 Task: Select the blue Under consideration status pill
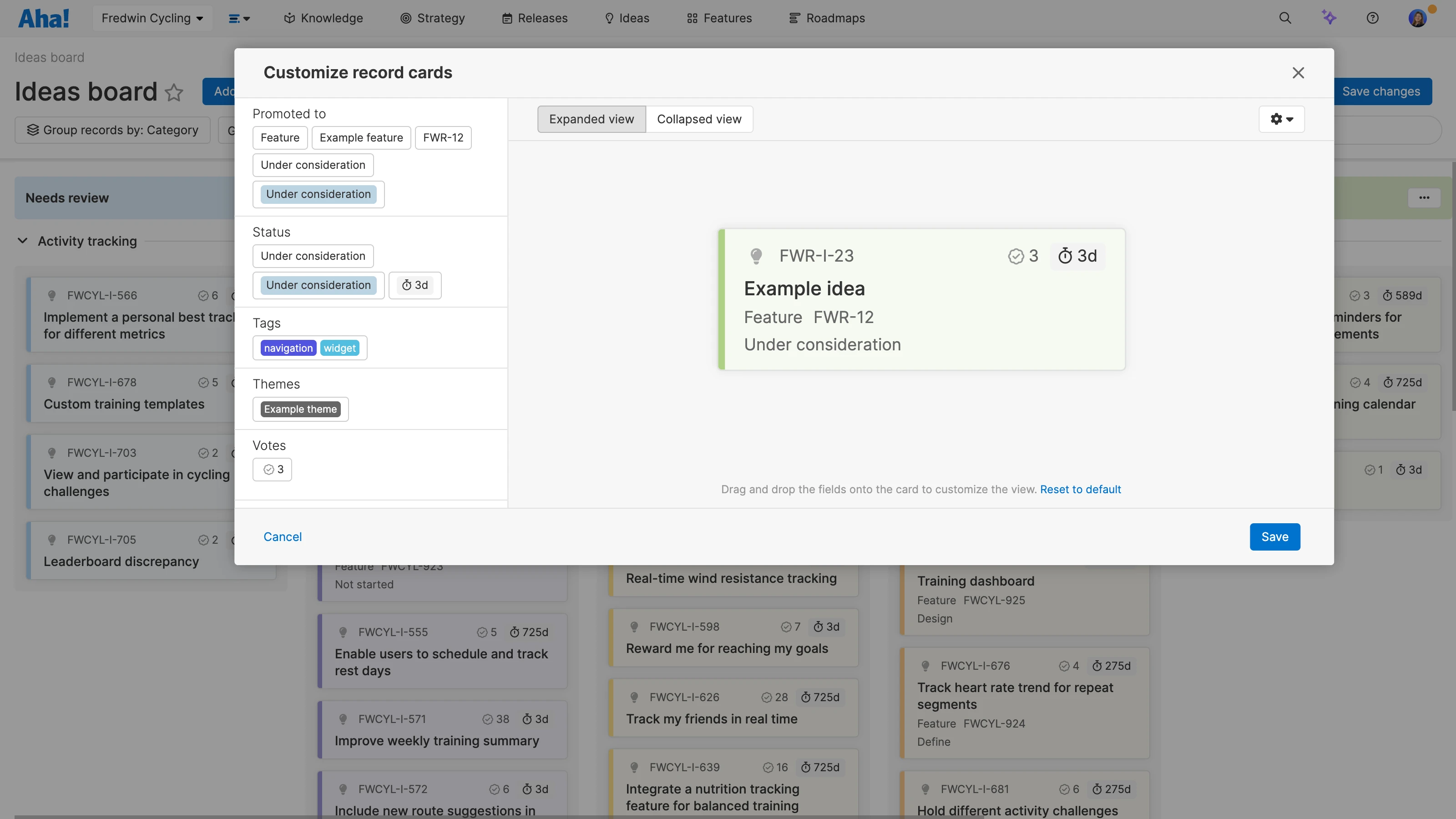point(318,285)
